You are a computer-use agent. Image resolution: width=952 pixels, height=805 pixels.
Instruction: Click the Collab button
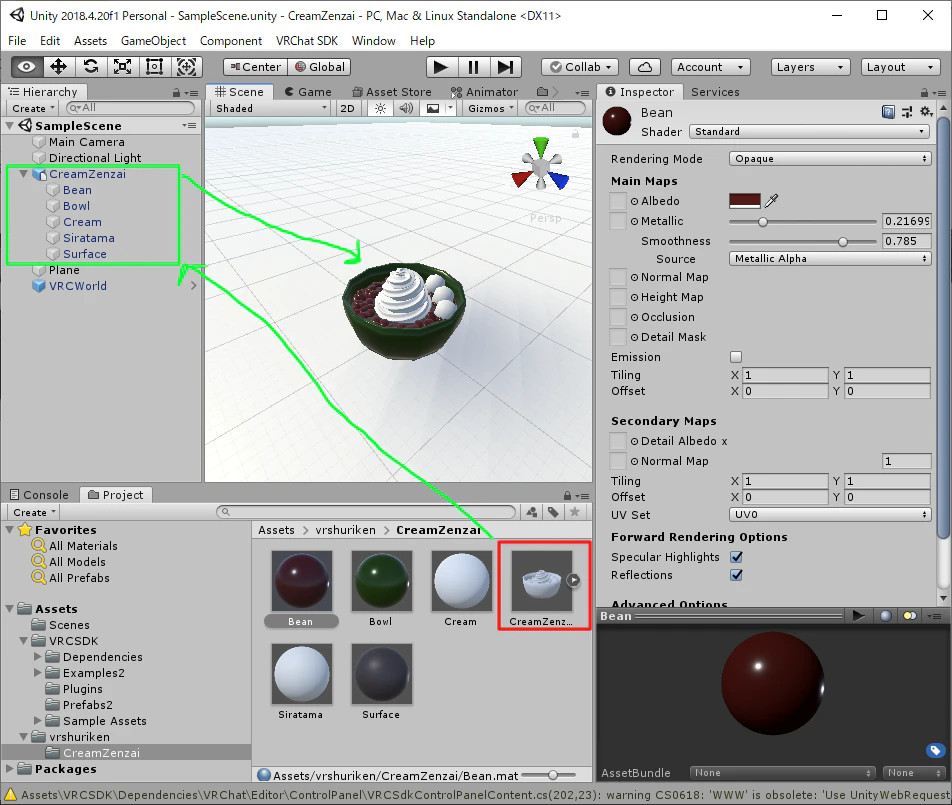coord(581,67)
